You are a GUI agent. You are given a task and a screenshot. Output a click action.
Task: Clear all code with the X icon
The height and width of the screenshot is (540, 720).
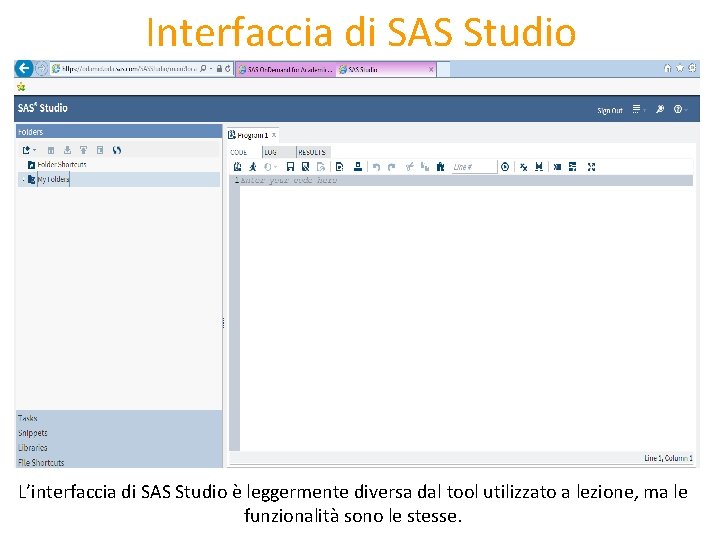pos(523,167)
